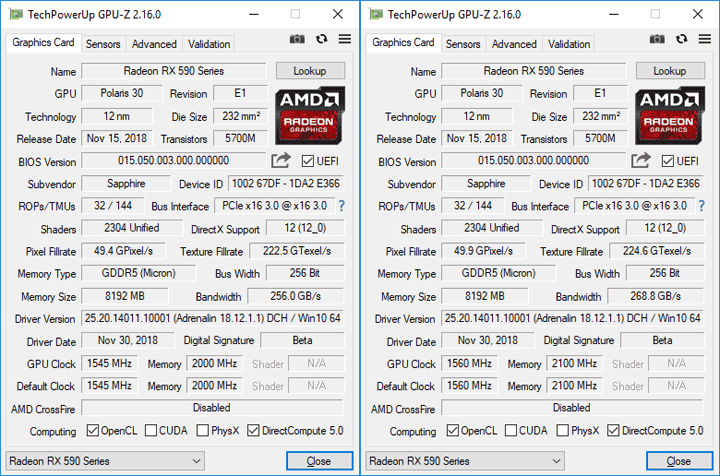Open the hamburger menu in right window
The width and height of the screenshot is (720, 476).
[705, 39]
